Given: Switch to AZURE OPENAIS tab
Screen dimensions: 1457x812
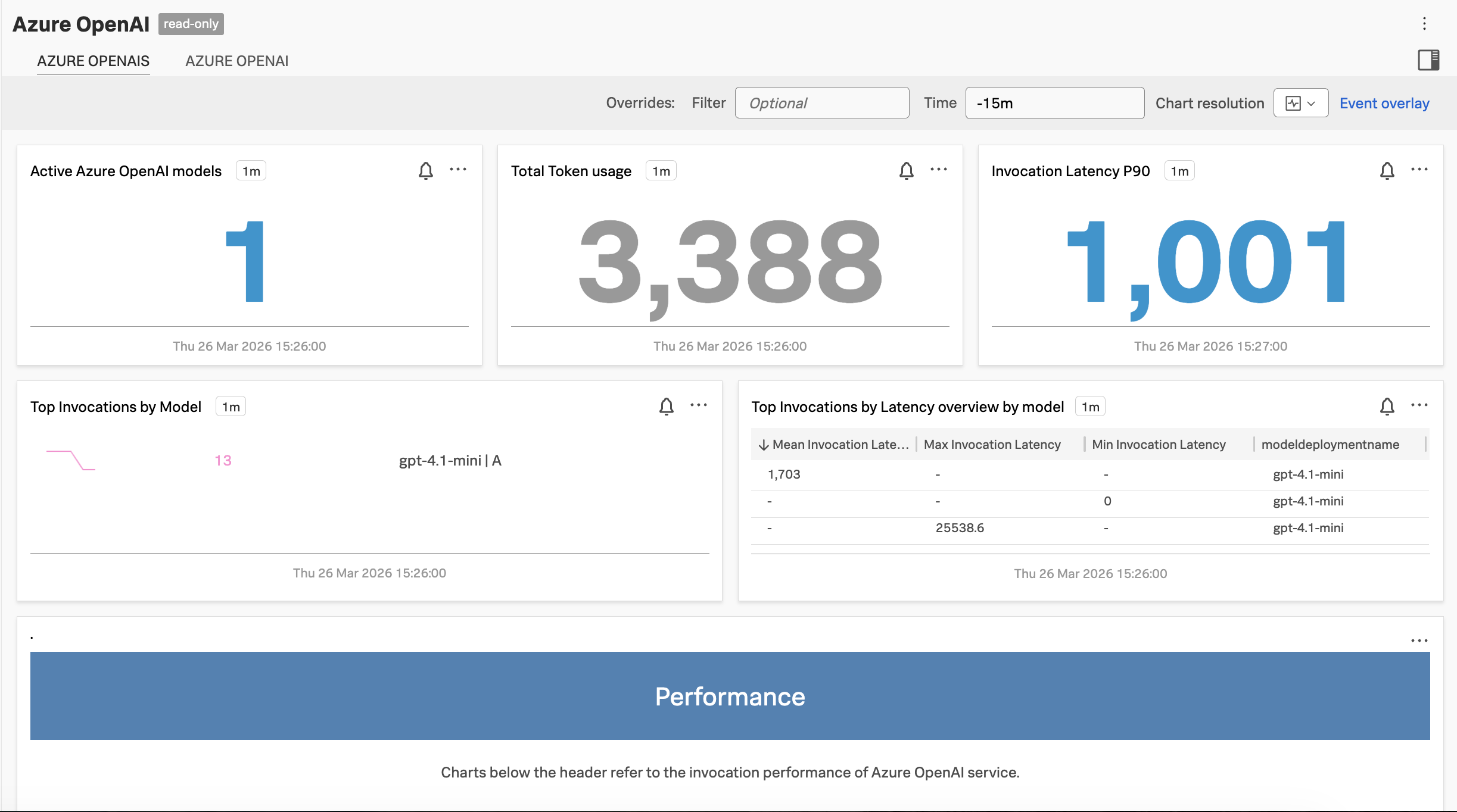Looking at the screenshot, I should (x=94, y=61).
